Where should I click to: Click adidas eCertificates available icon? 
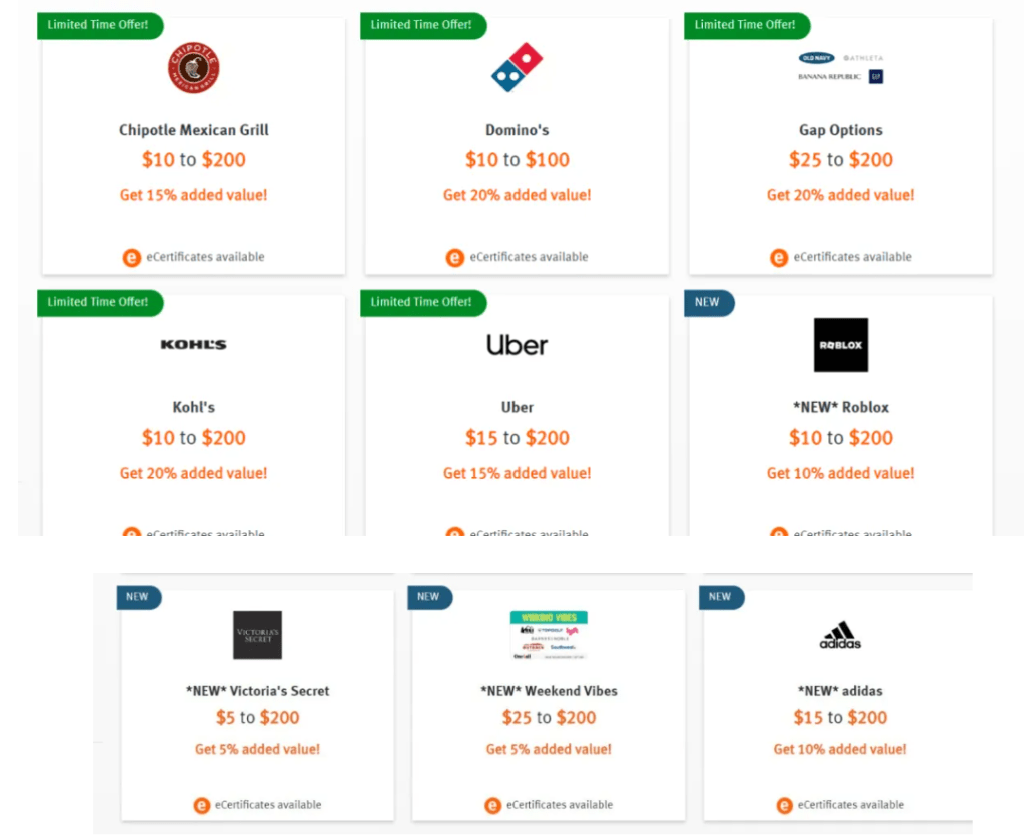click(786, 805)
